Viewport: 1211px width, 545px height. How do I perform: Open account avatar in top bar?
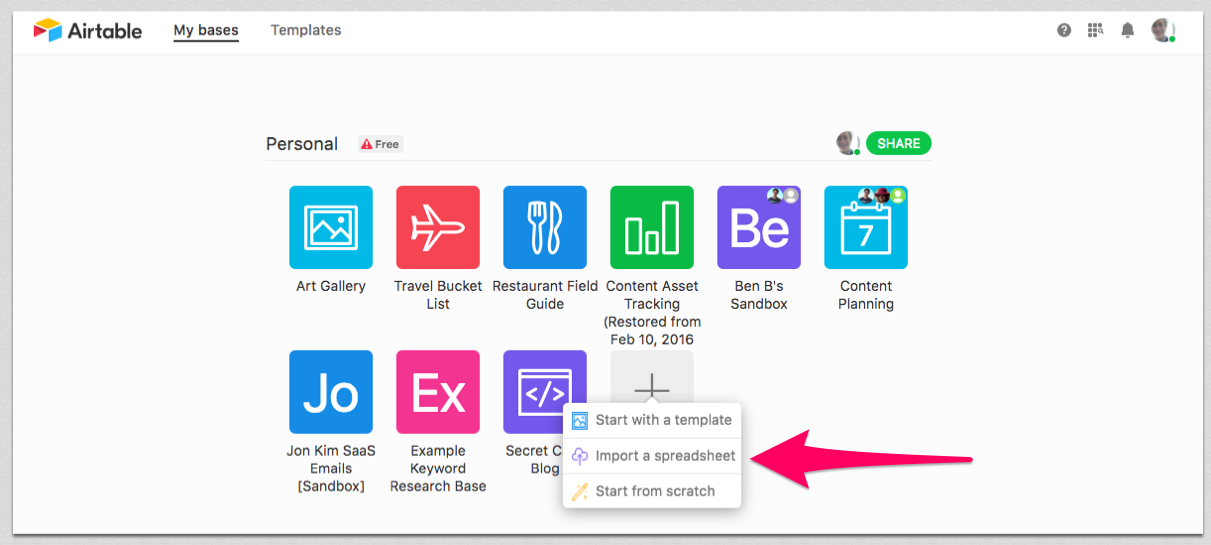coord(1163,30)
